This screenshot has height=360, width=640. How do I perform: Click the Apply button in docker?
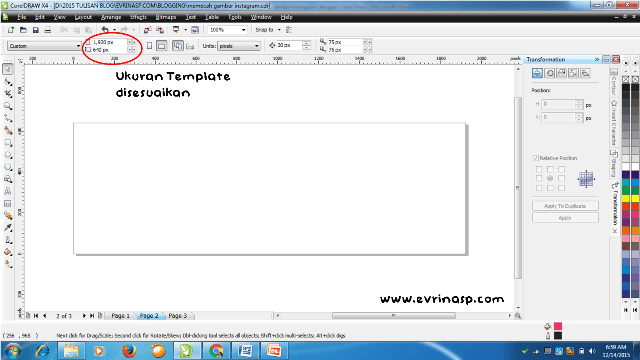tap(565, 218)
